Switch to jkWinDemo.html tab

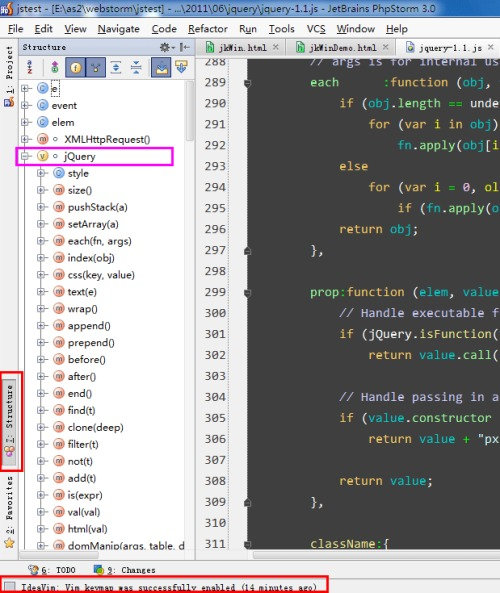pyautogui.click(x=342, y=48)
